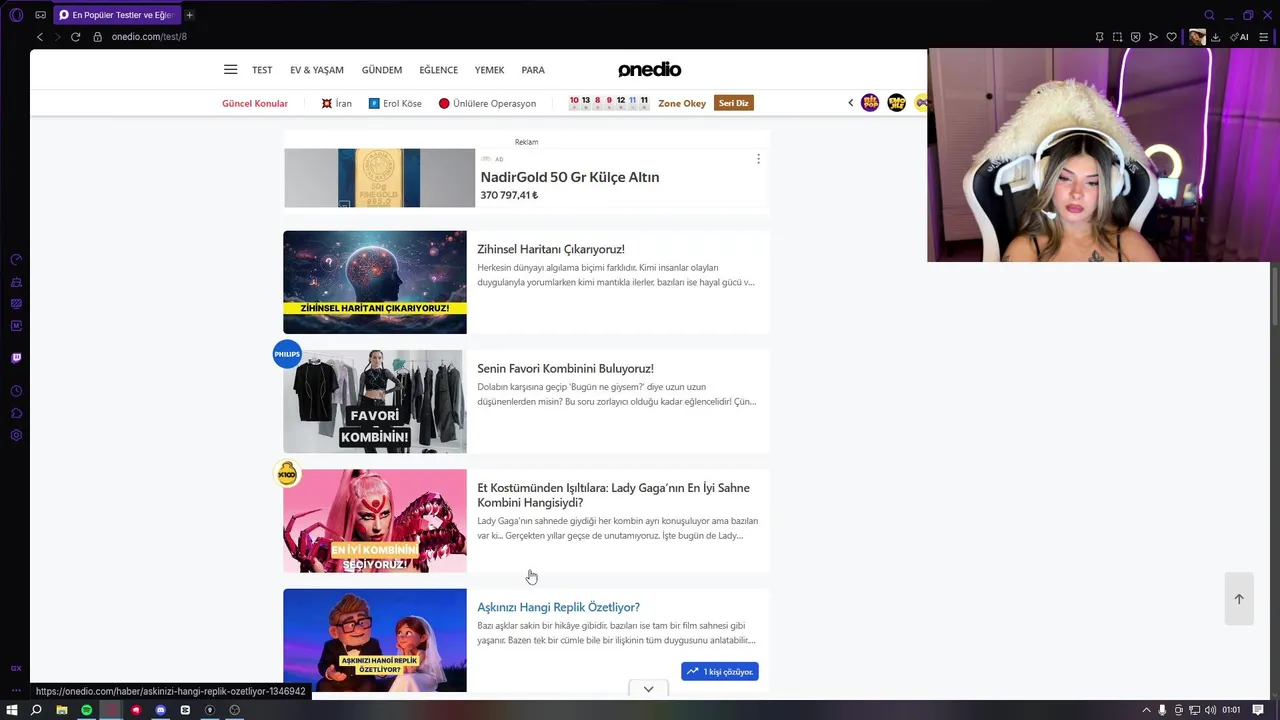Click the yellow sponsor badge on Lady Gaga card
1280x720 pixels.
(287, 474)
